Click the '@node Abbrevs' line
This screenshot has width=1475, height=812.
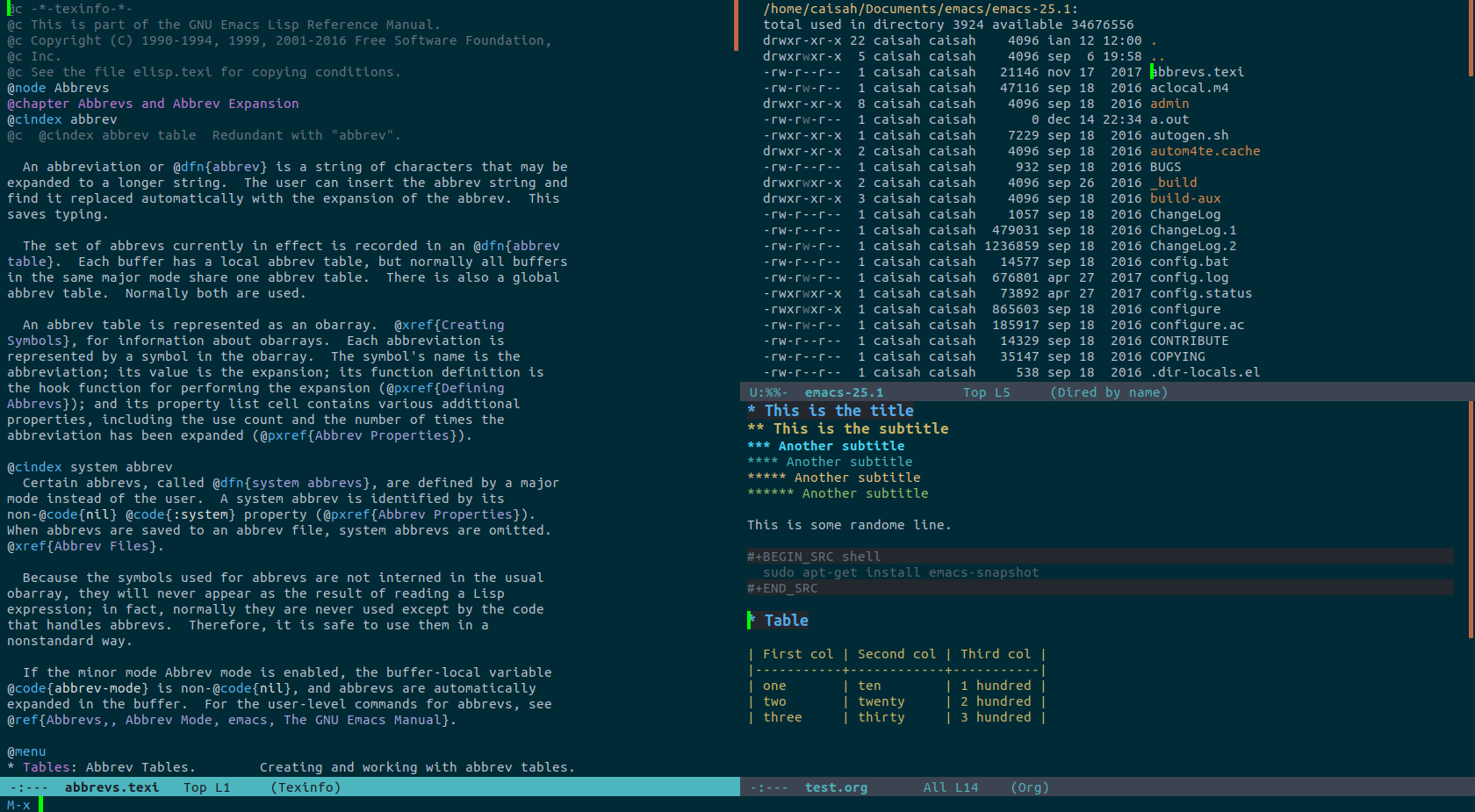point(58,88)
